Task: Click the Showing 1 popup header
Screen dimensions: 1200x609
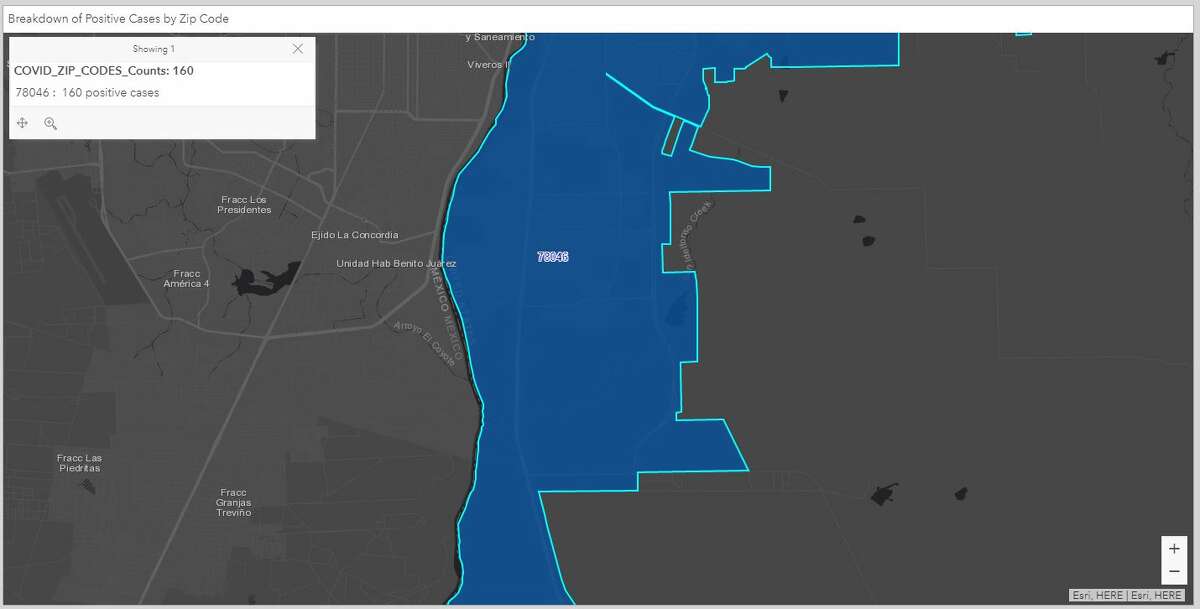Action: pos(153,48)
